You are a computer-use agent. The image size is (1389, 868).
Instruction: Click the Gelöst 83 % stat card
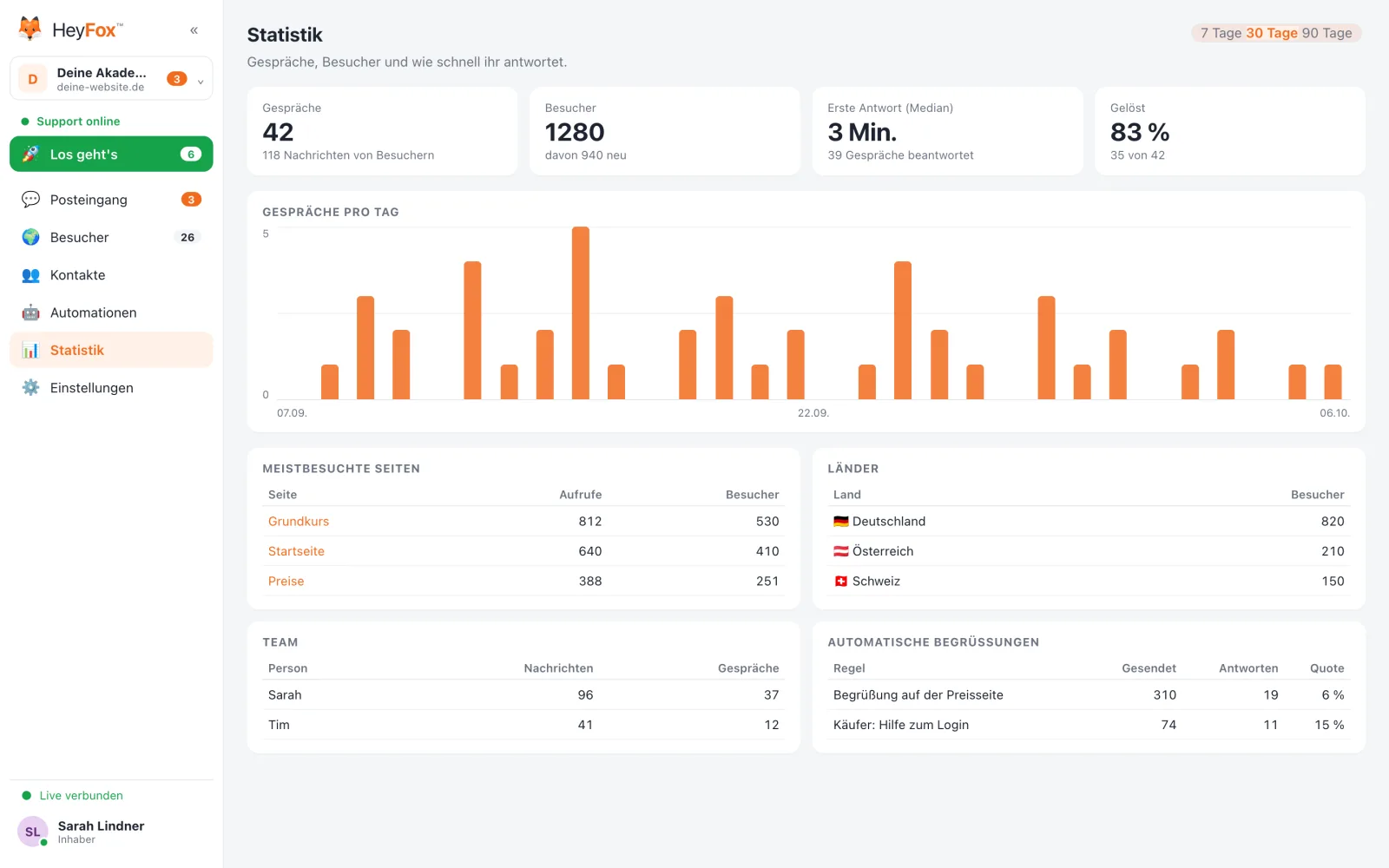1230,131
